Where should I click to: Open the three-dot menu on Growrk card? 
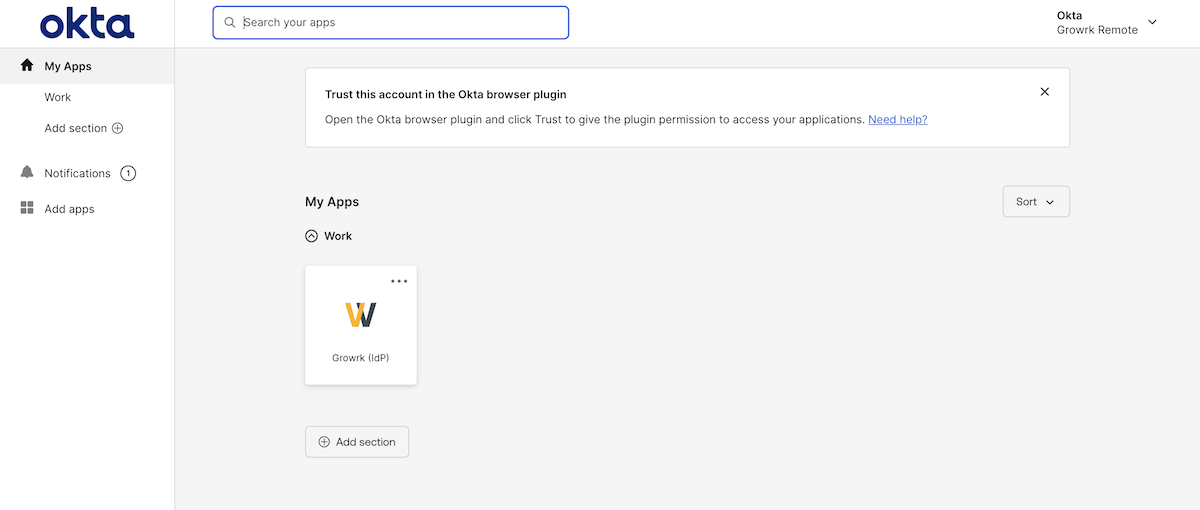[399, 281]
